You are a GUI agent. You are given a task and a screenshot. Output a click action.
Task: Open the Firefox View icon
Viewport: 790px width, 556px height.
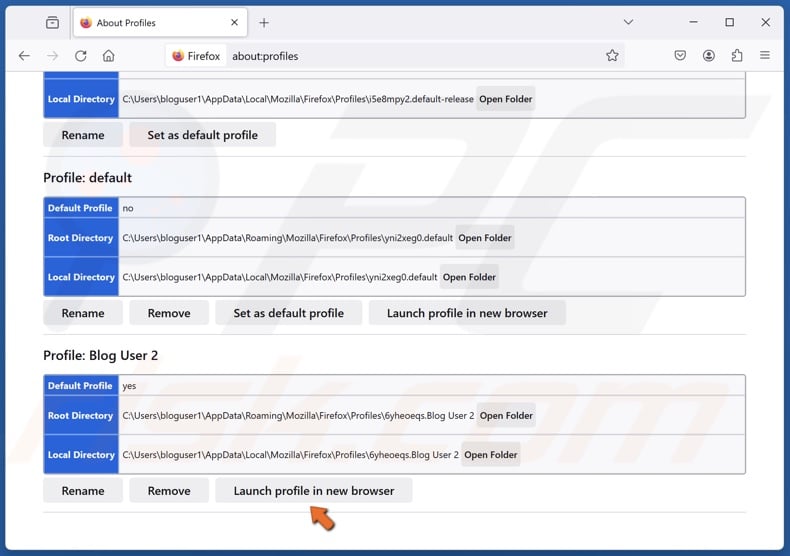coord(52,23)
